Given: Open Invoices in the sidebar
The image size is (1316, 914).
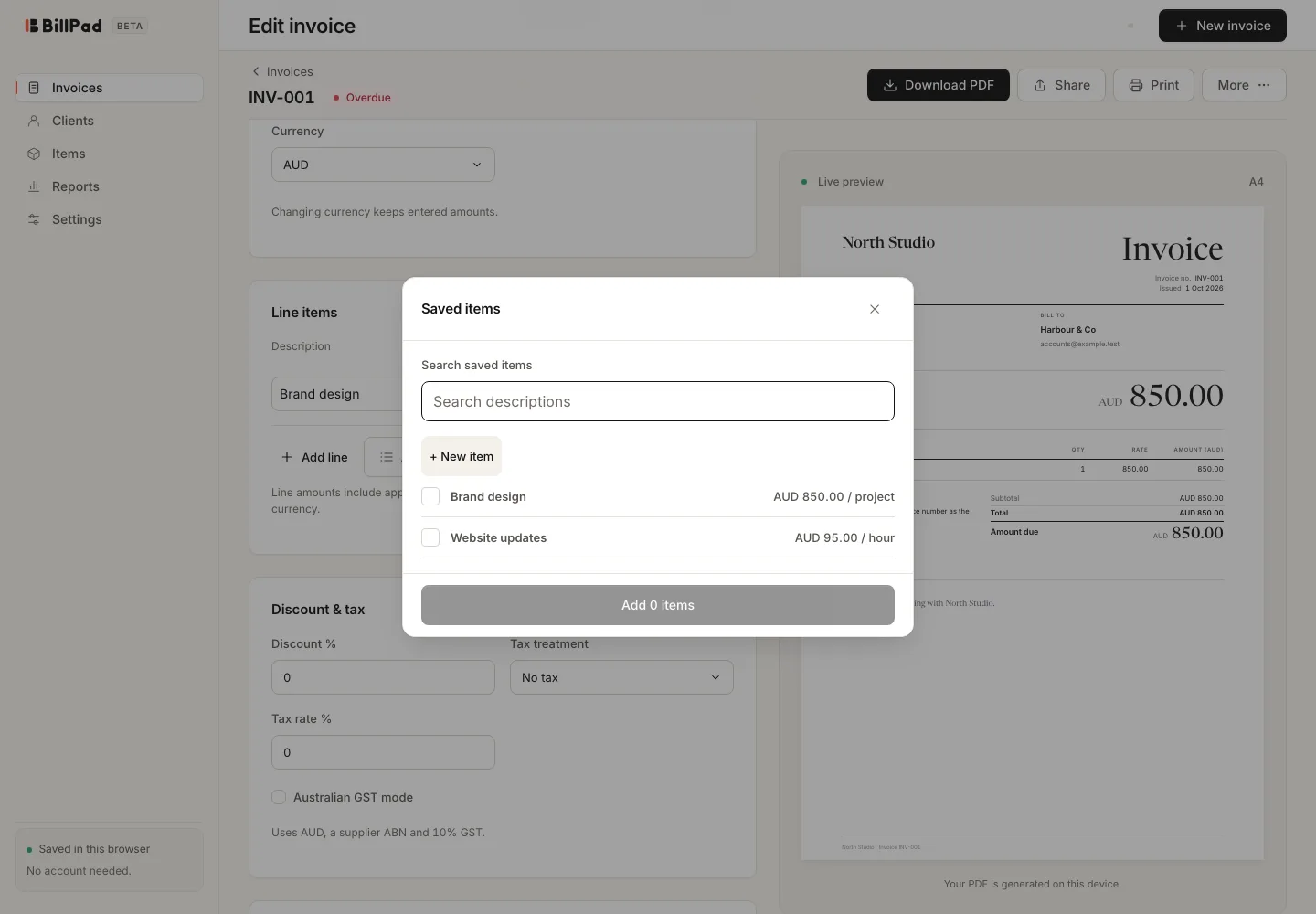Looking at the screenshot, I should coord(109,88).
